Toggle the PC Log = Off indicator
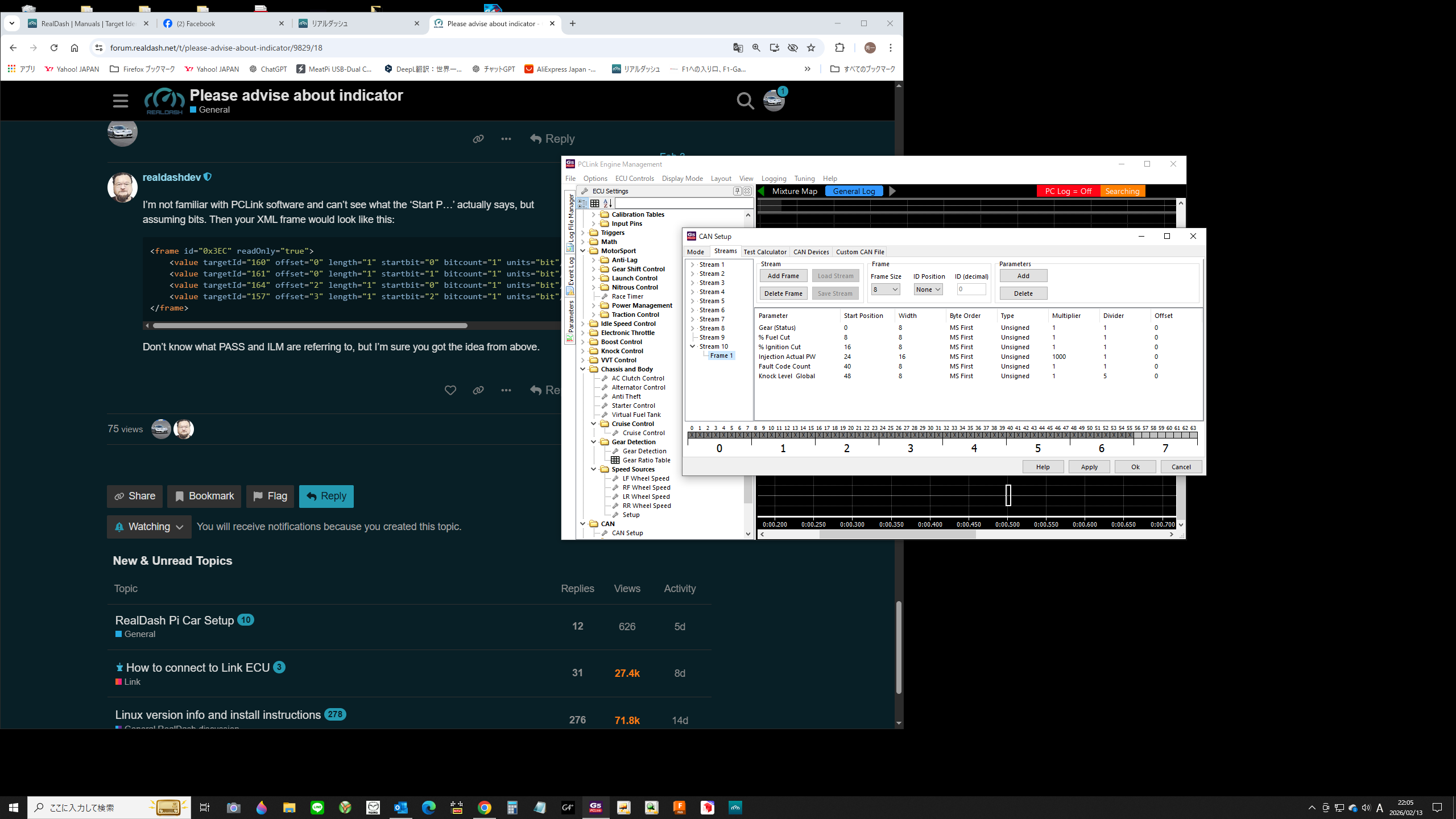The image size is (1456, 819). [x=1068, y=191]
